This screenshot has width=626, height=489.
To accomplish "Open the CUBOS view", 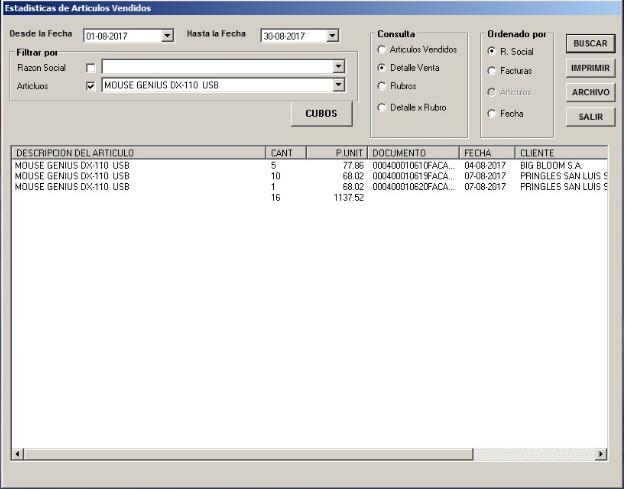I will [321, 114].
